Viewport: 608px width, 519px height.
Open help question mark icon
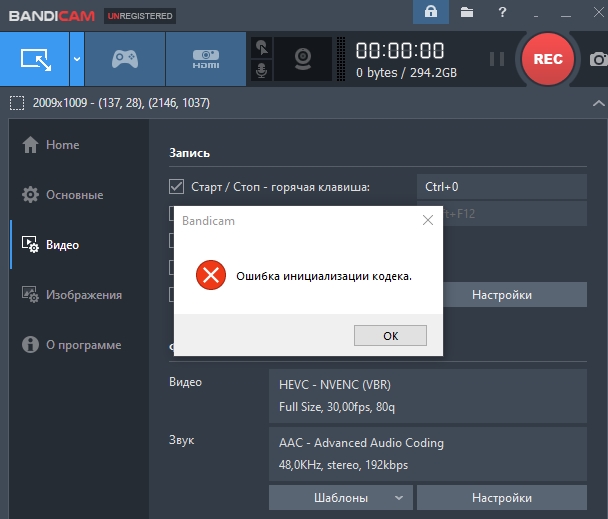click(x=502, y=12)
